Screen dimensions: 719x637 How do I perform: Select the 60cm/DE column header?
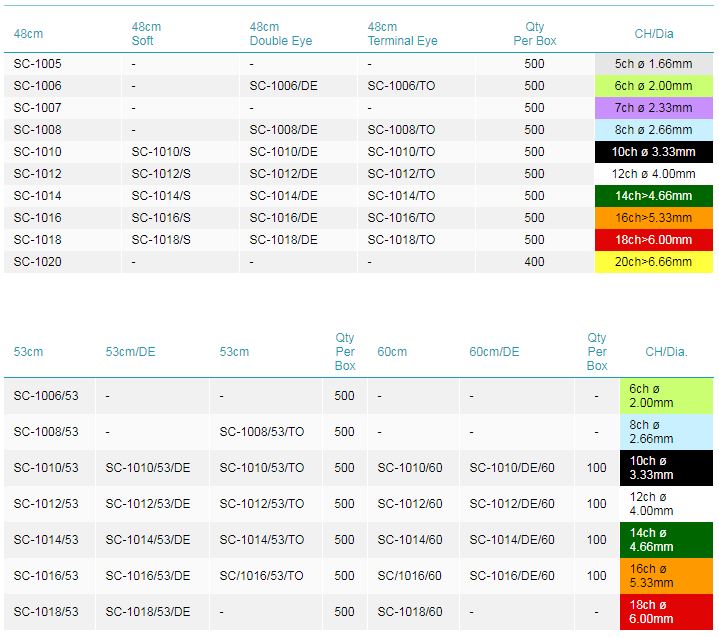(x=494, y=352)
